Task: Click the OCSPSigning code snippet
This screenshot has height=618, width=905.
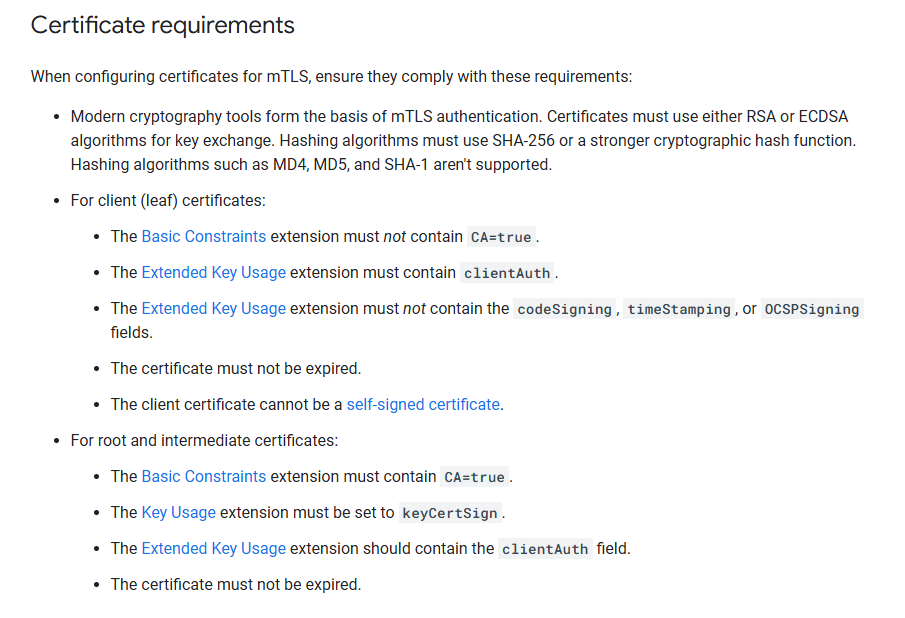Action: pos(811,309)
